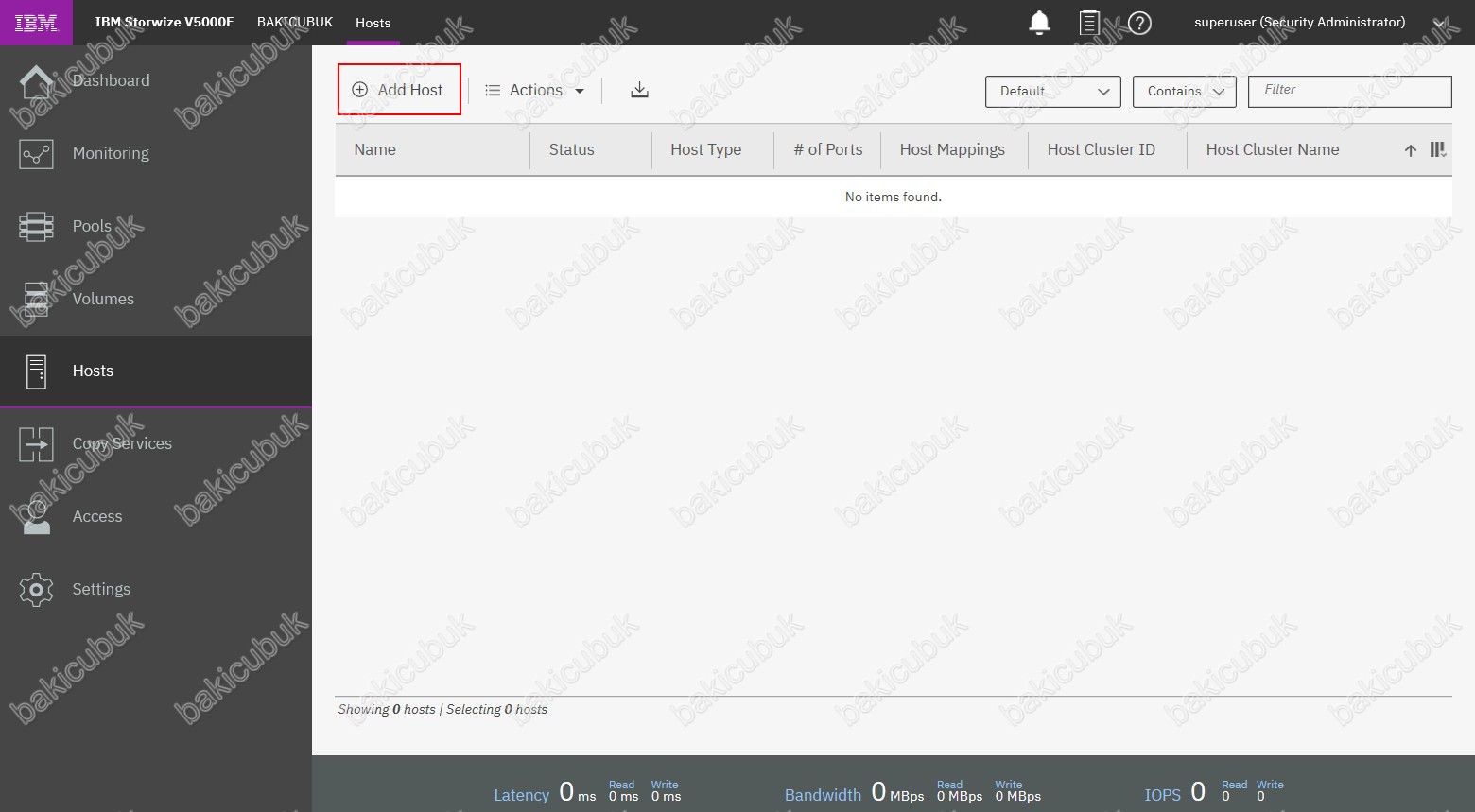Viewport: 1475px width, 812px height.
Task: Sort by Host Mappings column
Action: click(952, 149)
